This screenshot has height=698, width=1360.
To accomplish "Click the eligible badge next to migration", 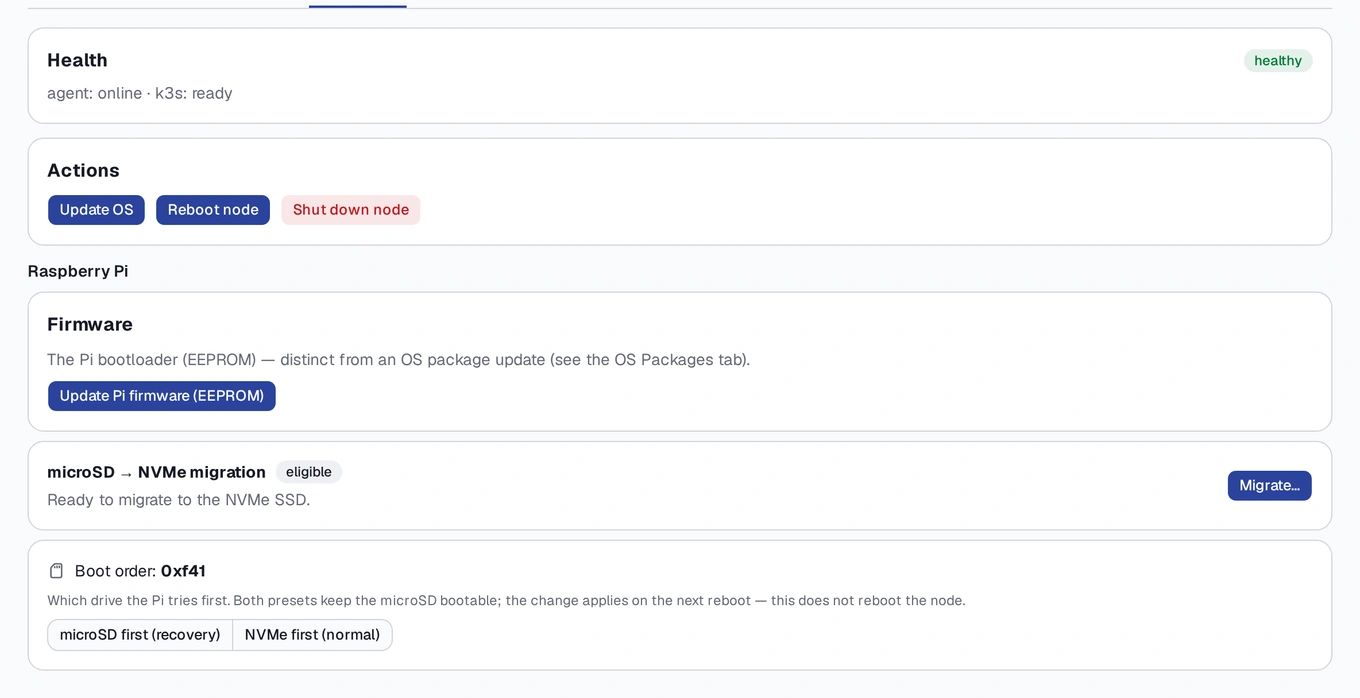I will point(309,472).
